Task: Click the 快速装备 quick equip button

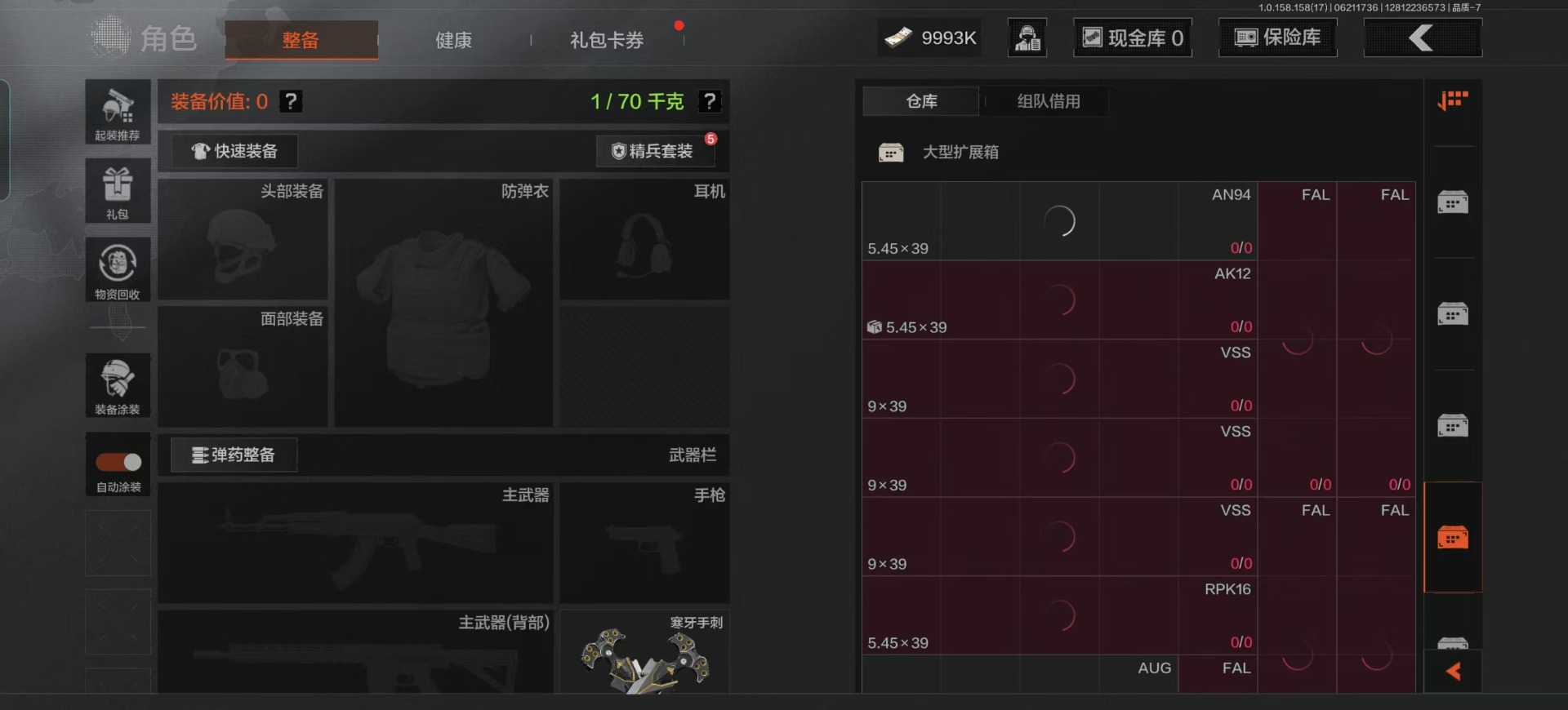Action: pos(234,151)
